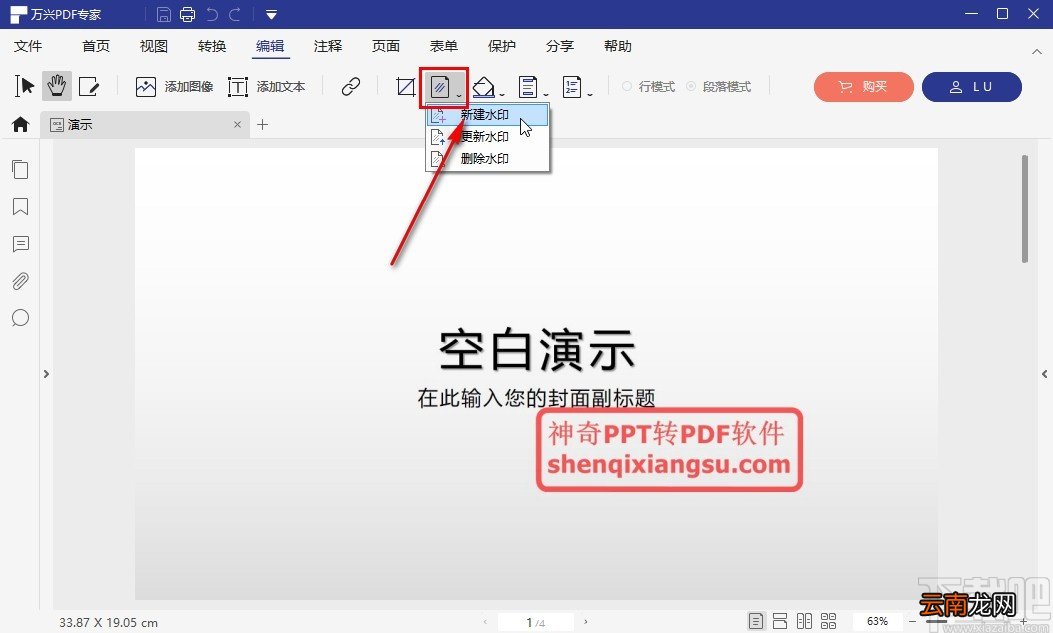Viewport: 1053px width, 633px height.
Task: Click the vertical scrollbar thumb
Action: click(x=1025, y=209)
